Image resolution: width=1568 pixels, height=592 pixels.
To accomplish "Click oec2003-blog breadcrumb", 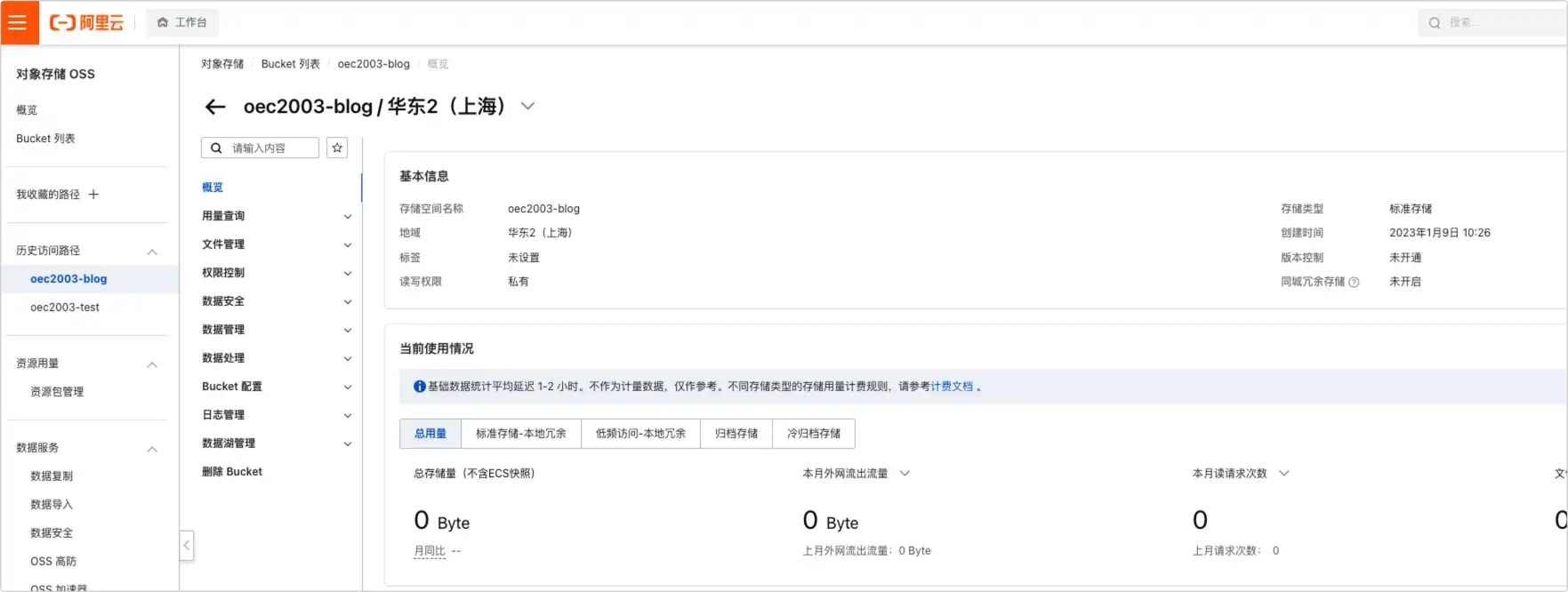I will [374, 64].
